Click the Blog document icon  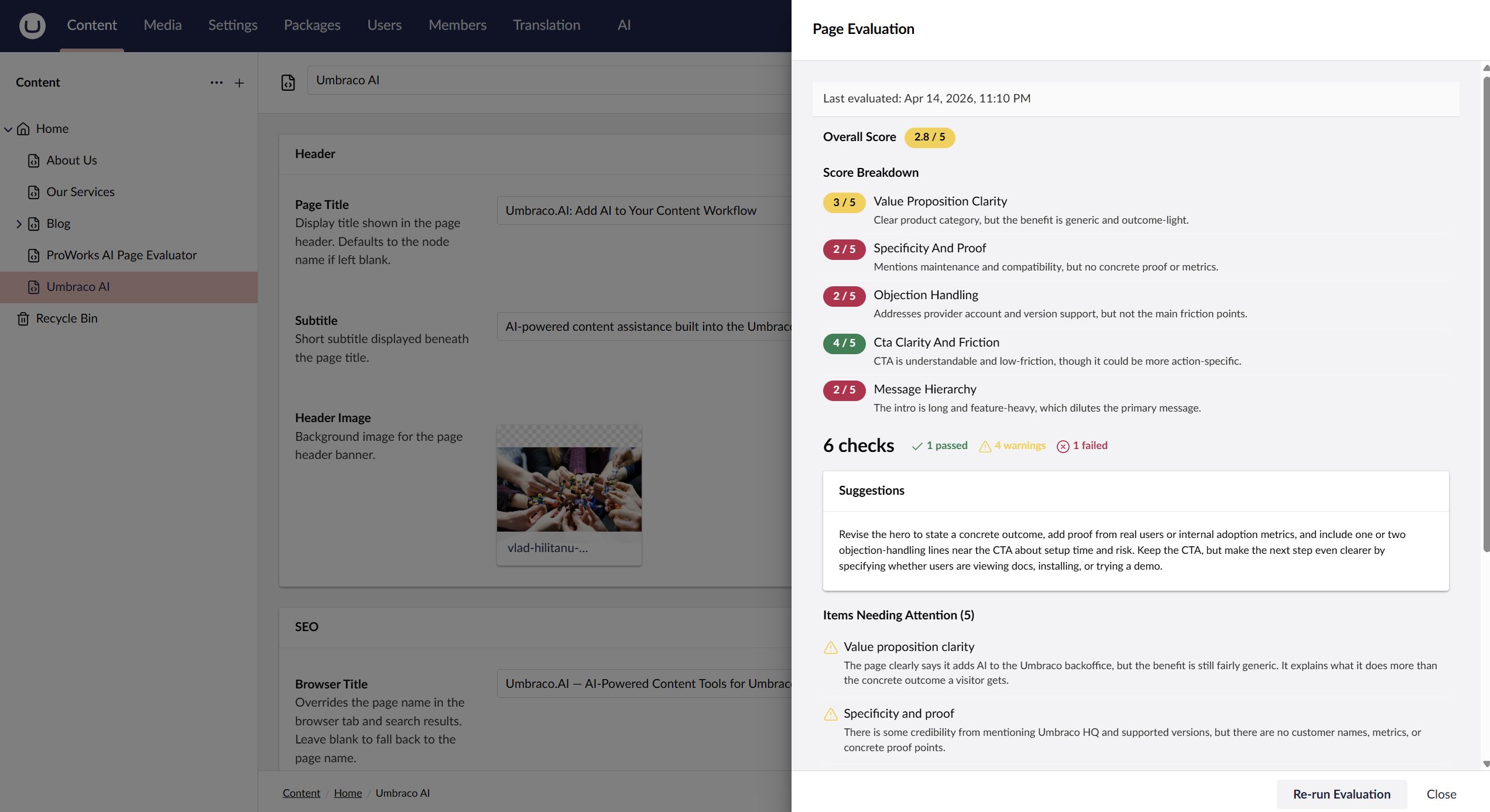tap(34, 224)
